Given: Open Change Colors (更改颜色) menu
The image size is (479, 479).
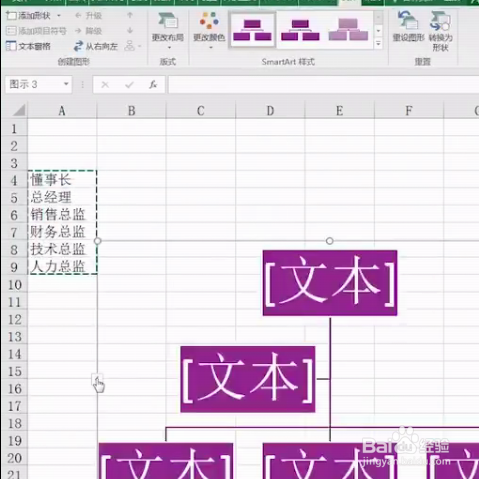Looking at the screenshot, I should tap(209, 31).
